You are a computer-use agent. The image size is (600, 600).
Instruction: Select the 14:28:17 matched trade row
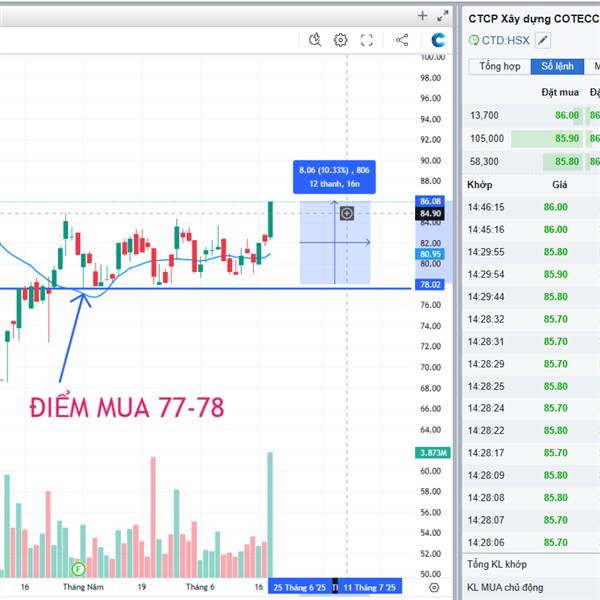[x=531, y=453]
